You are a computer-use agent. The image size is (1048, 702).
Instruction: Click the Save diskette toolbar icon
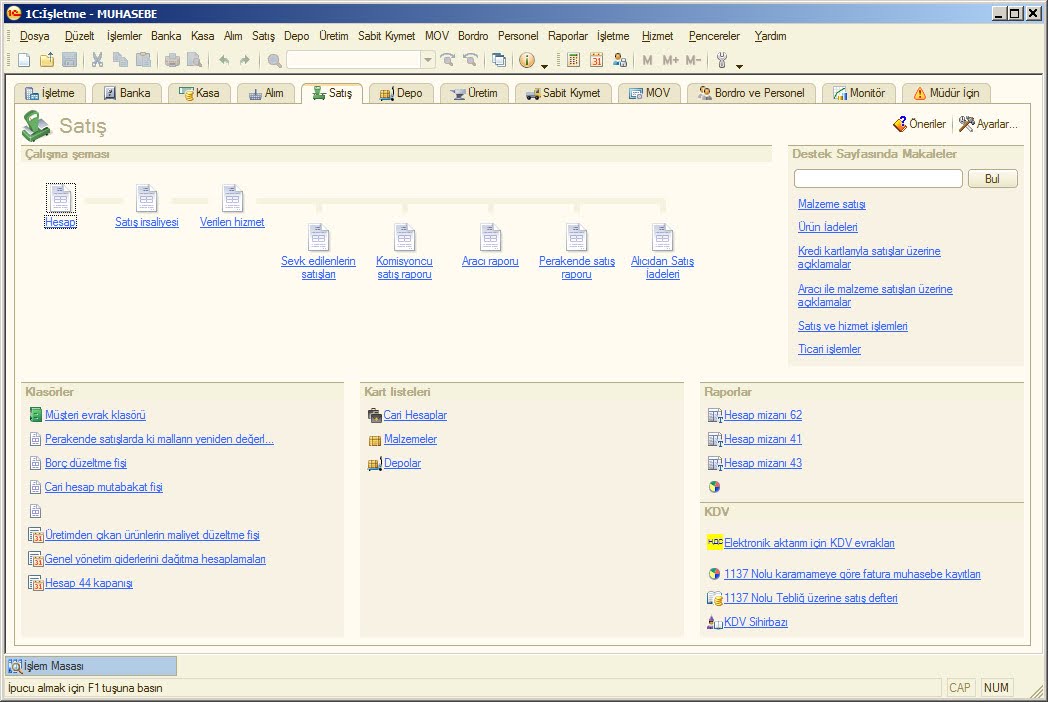[69, 60]
